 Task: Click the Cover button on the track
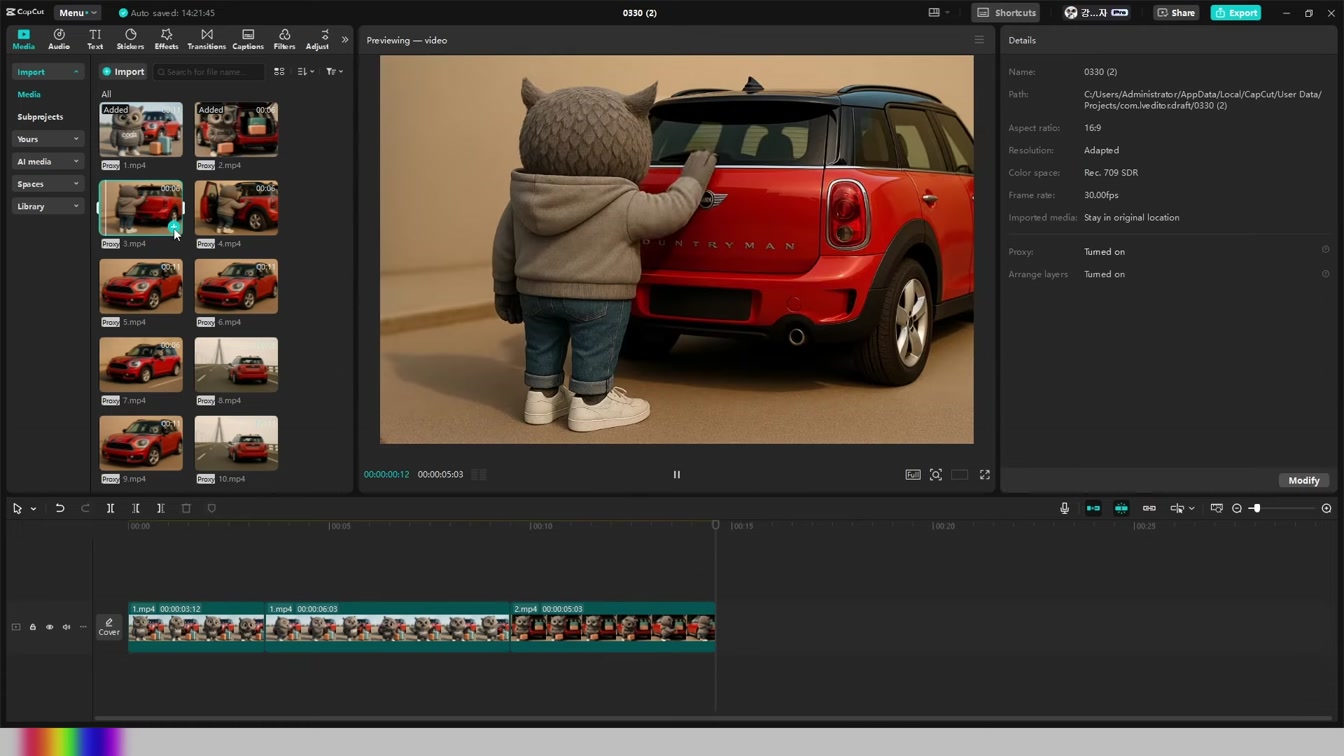pyautogui.click(x=109, y=627)
